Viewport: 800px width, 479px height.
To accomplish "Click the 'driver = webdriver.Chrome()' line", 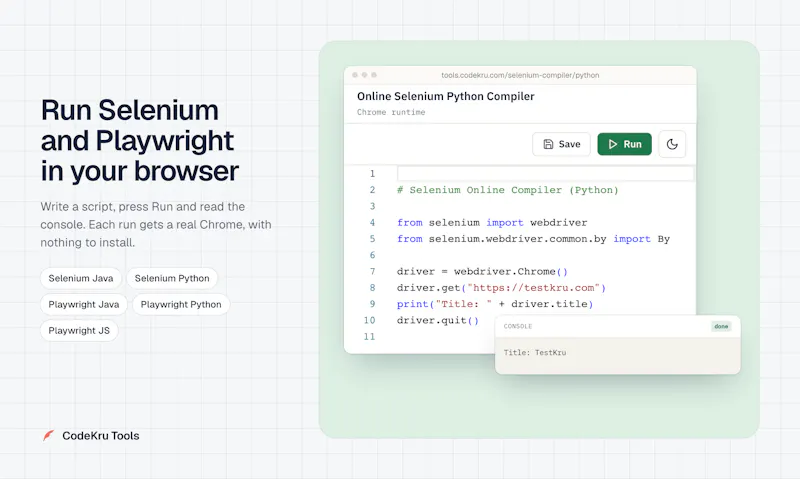I will (x=482, y=272).
